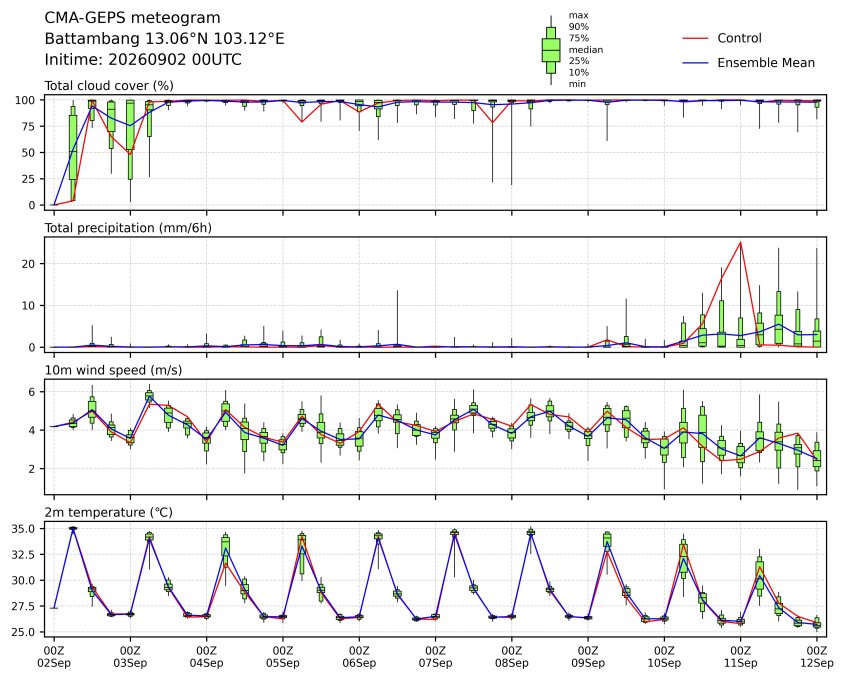Image resolution: width=845 pixels, height=680 pixels.
Task: Click the 00Z 02Sep axis label
Action: [x=54, y=656]
